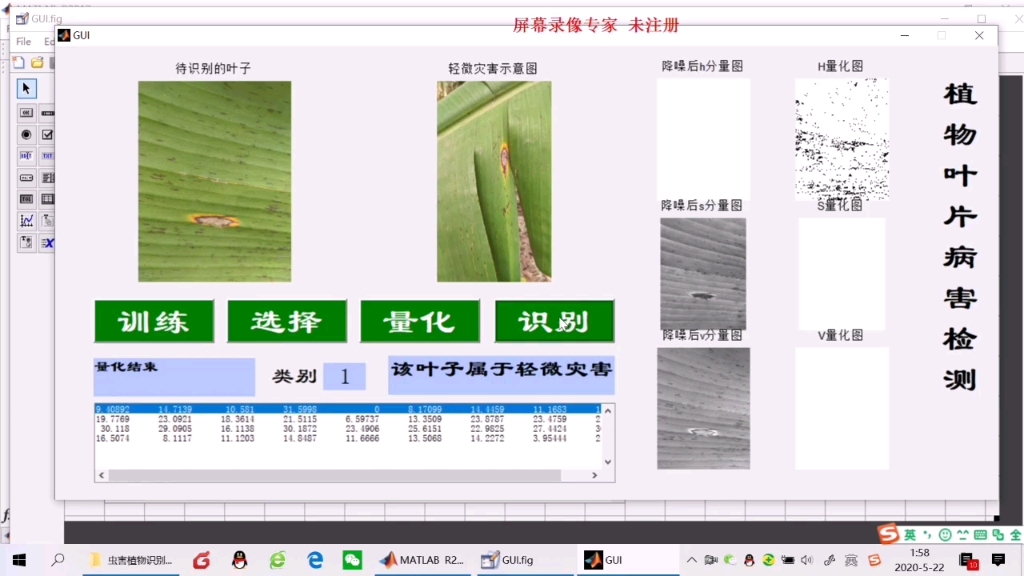1024x576 pixels.
Task: Select the Check Box tool
Action: point(47,134)
